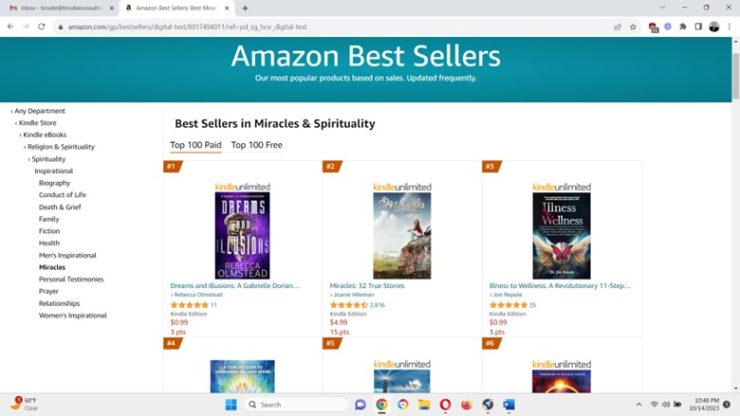Open File Explorer from the taskbar
740x416 pixels.
[424, 405]
